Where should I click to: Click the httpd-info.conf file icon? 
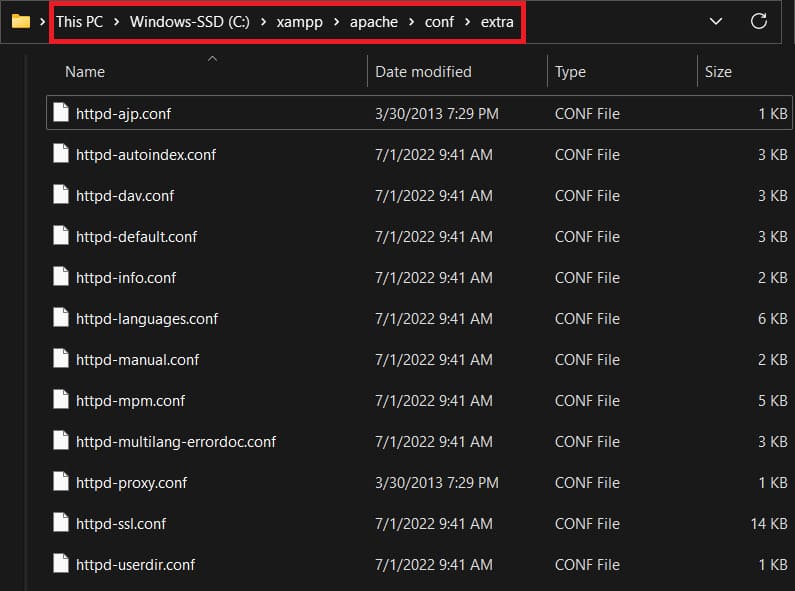(x=61, y=277)
